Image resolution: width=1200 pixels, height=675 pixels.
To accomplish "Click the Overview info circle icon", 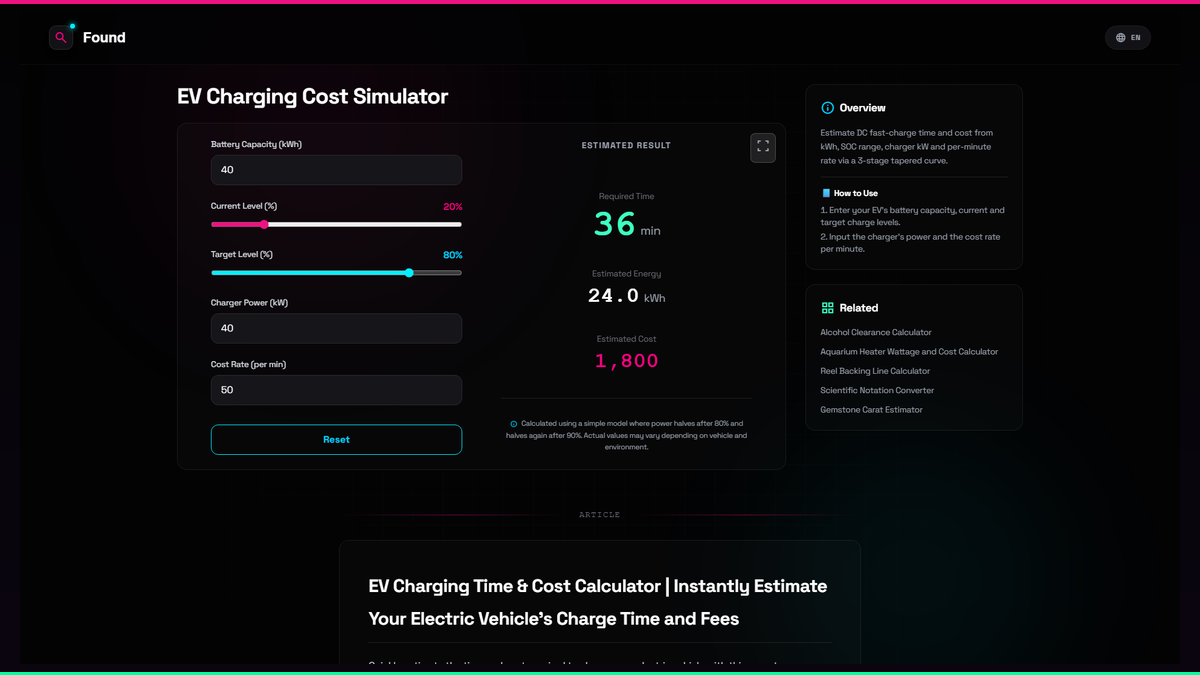I will (x=827, y=108).
